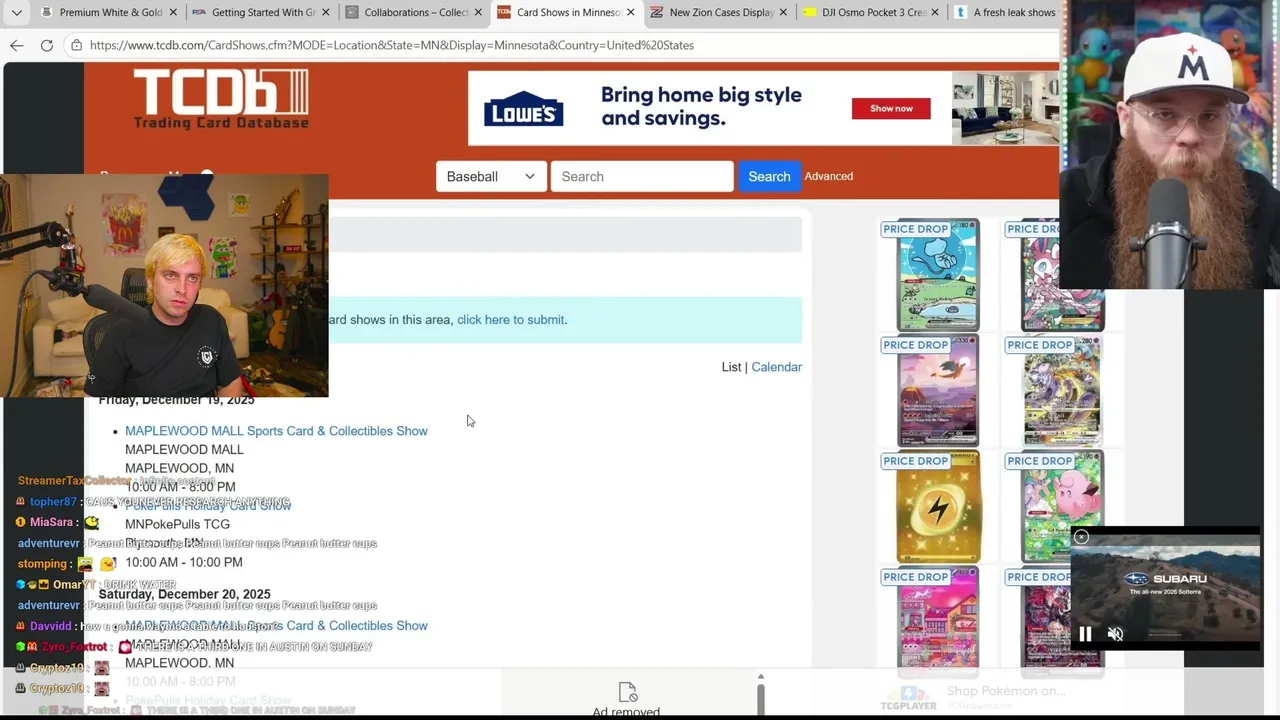Open the Sylveon price drop card

1062,275
